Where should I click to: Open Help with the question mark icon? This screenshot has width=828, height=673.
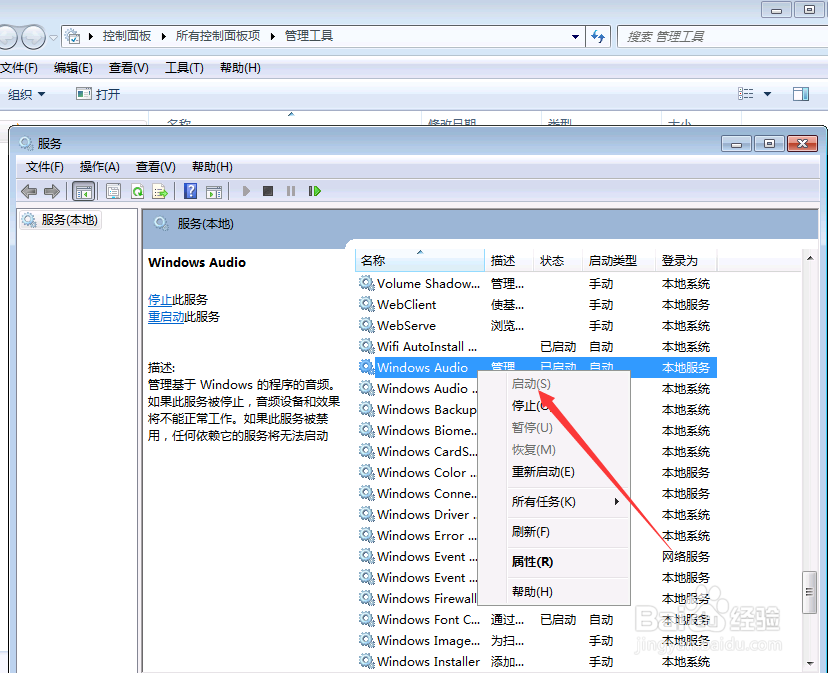tap(190, 191)
